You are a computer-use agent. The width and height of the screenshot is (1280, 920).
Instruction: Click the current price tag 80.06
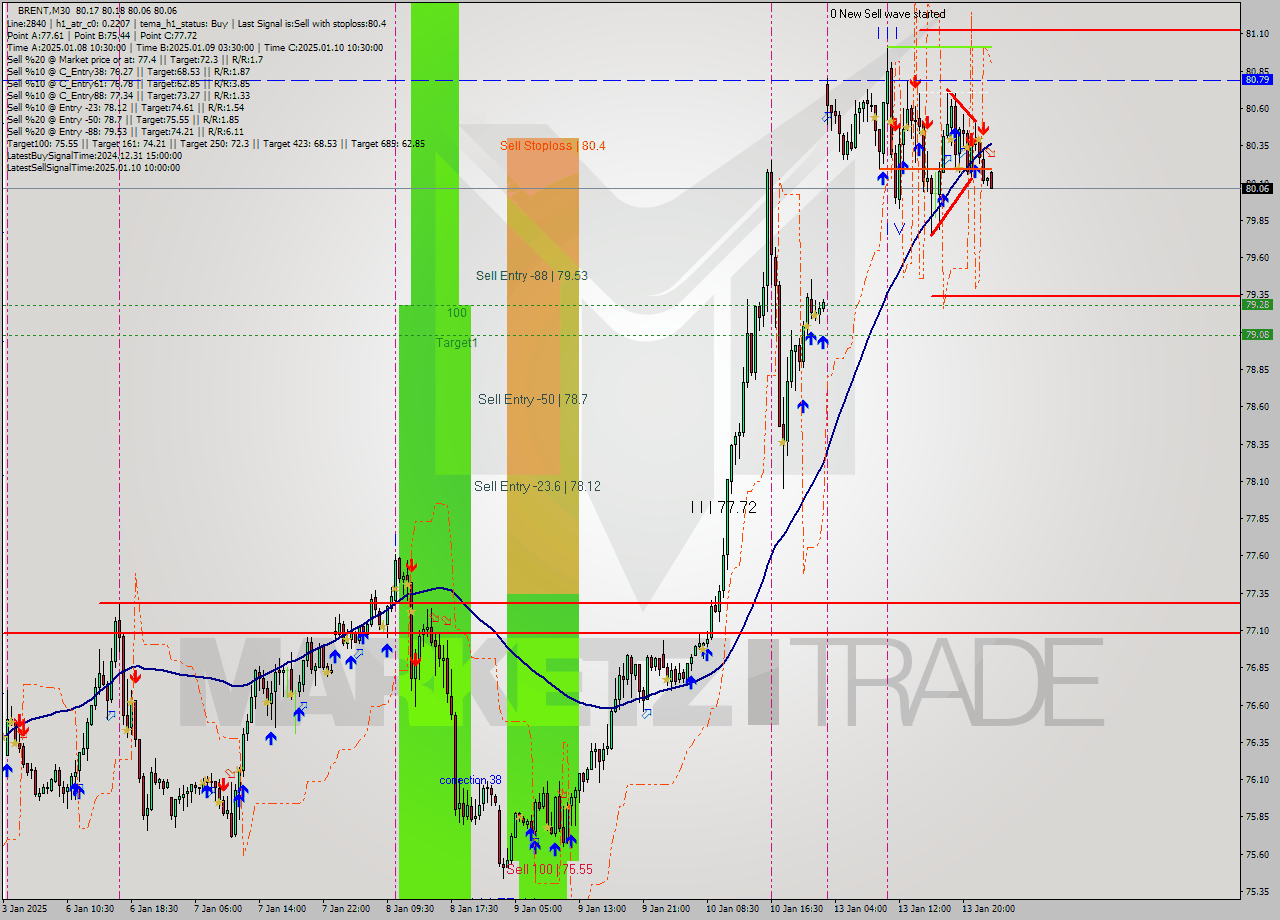[1257, 188]
